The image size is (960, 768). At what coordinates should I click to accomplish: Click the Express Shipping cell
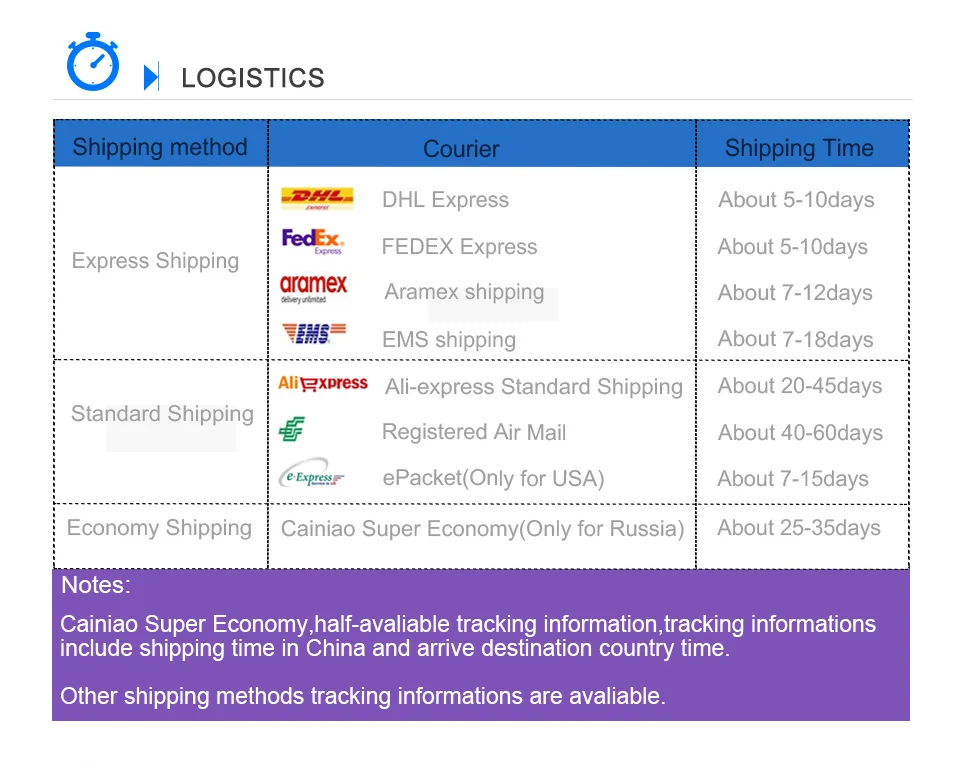(156, 261)
